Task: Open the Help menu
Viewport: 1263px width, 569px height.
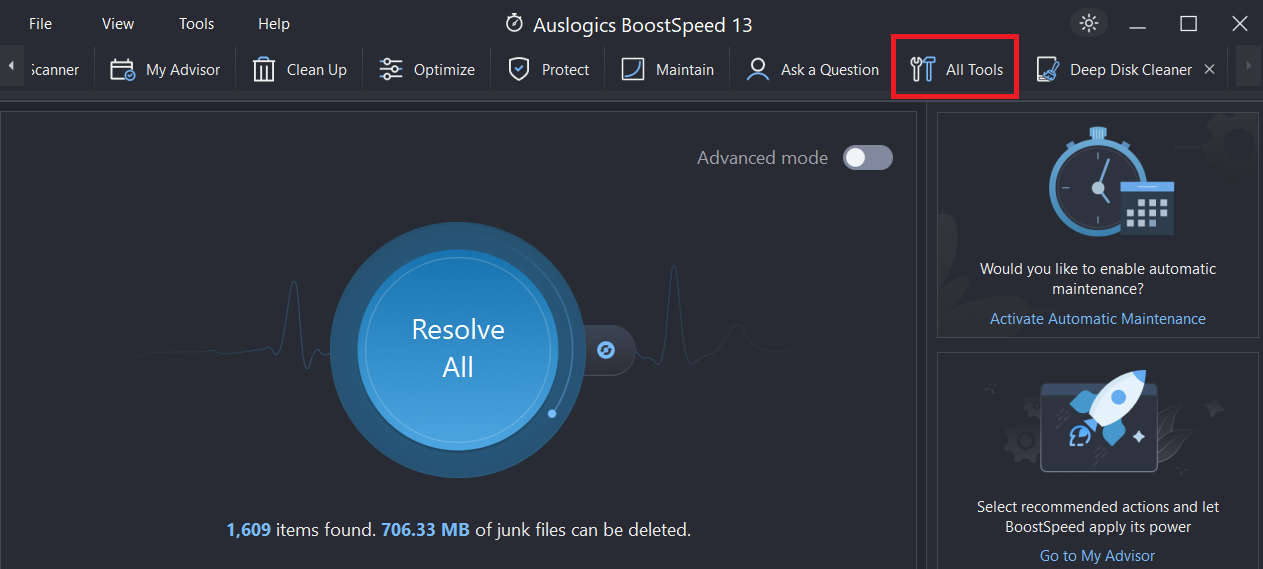Action: coord(274,24)
